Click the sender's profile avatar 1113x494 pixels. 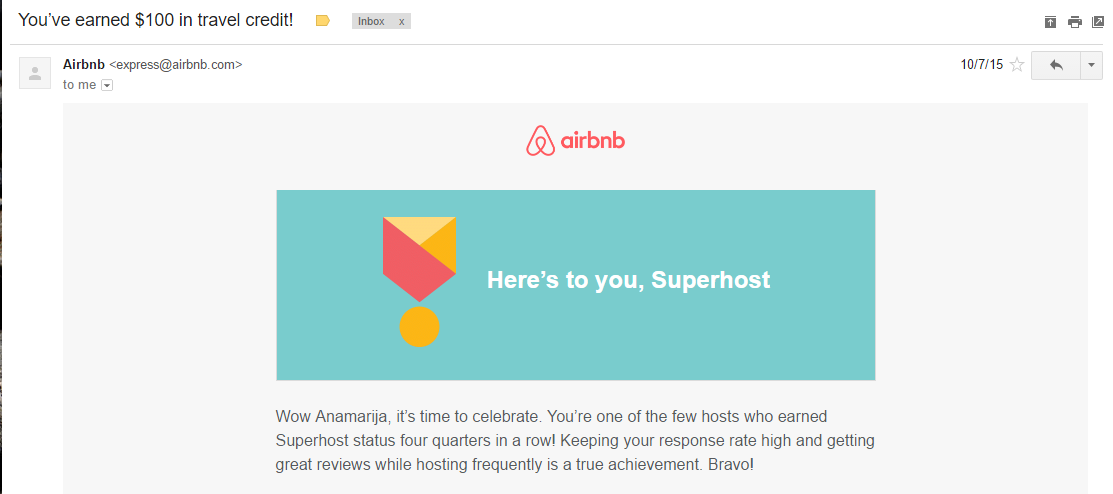tap(36, 72)
